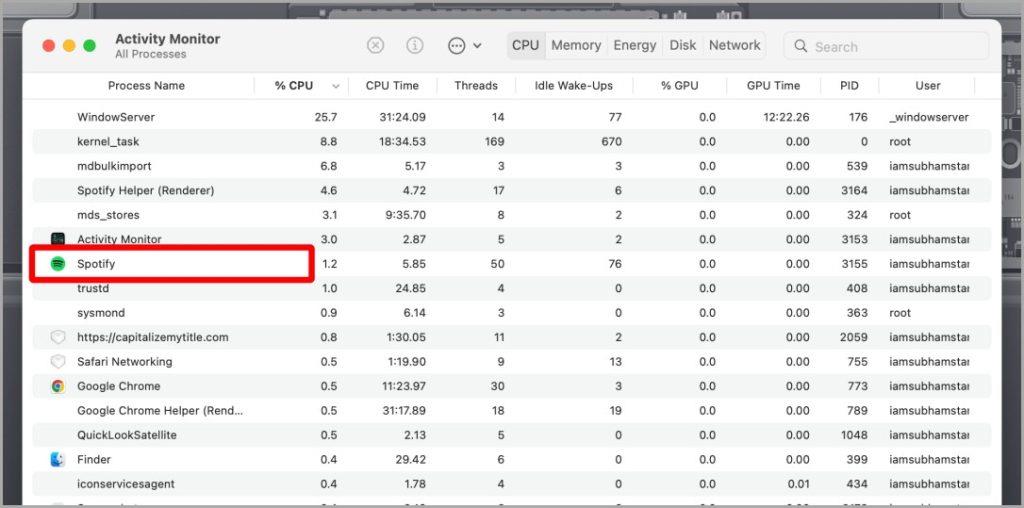Click 670 idle wake-ups value
This screenshot has width=1024, height=508.
611,142
